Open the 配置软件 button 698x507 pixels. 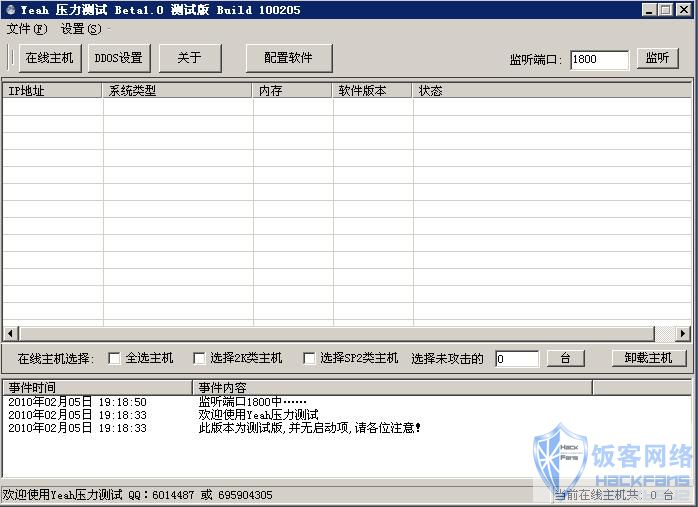click(289, 58)
